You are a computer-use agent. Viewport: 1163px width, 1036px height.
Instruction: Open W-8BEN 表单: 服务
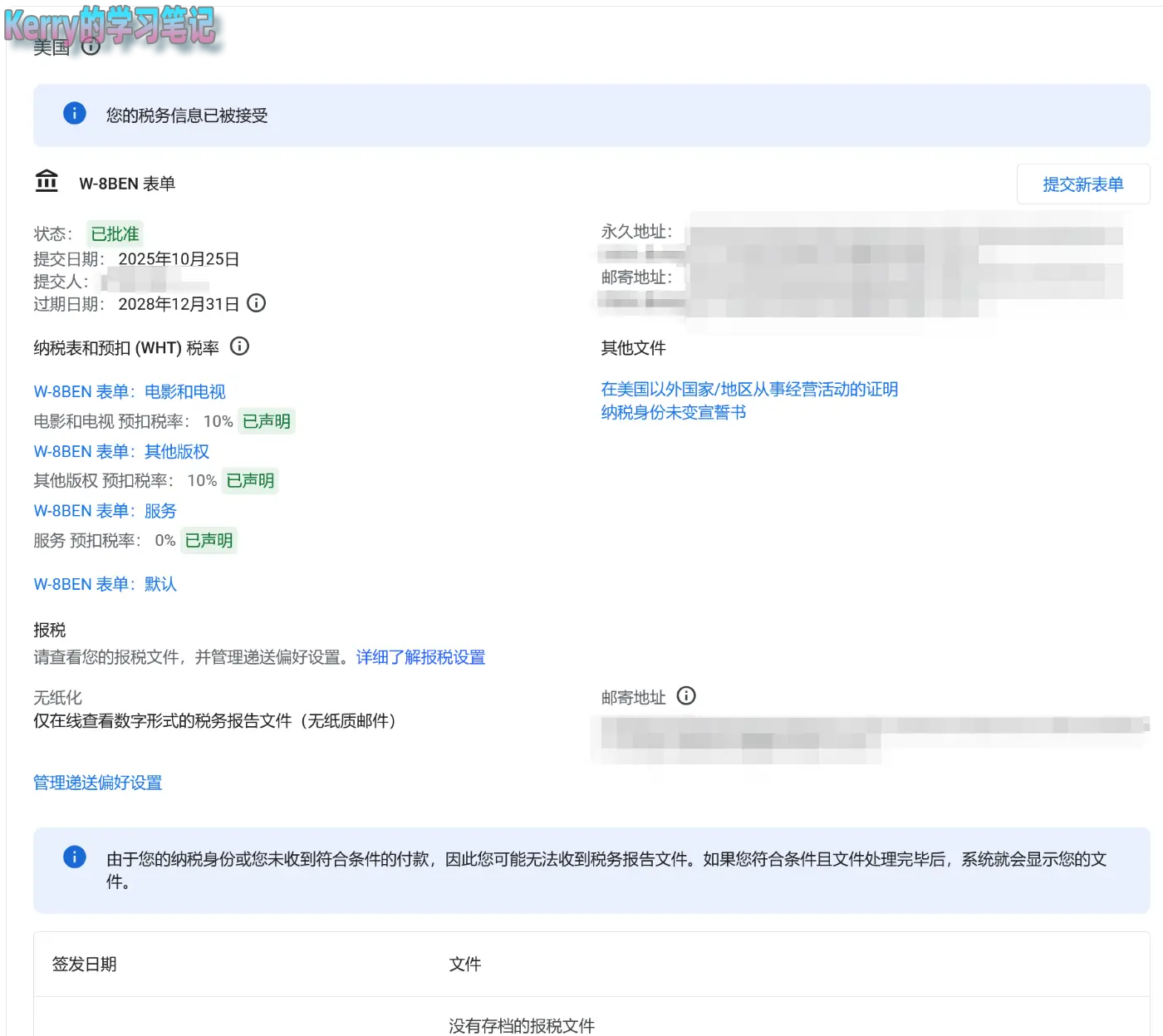(105, 511)
